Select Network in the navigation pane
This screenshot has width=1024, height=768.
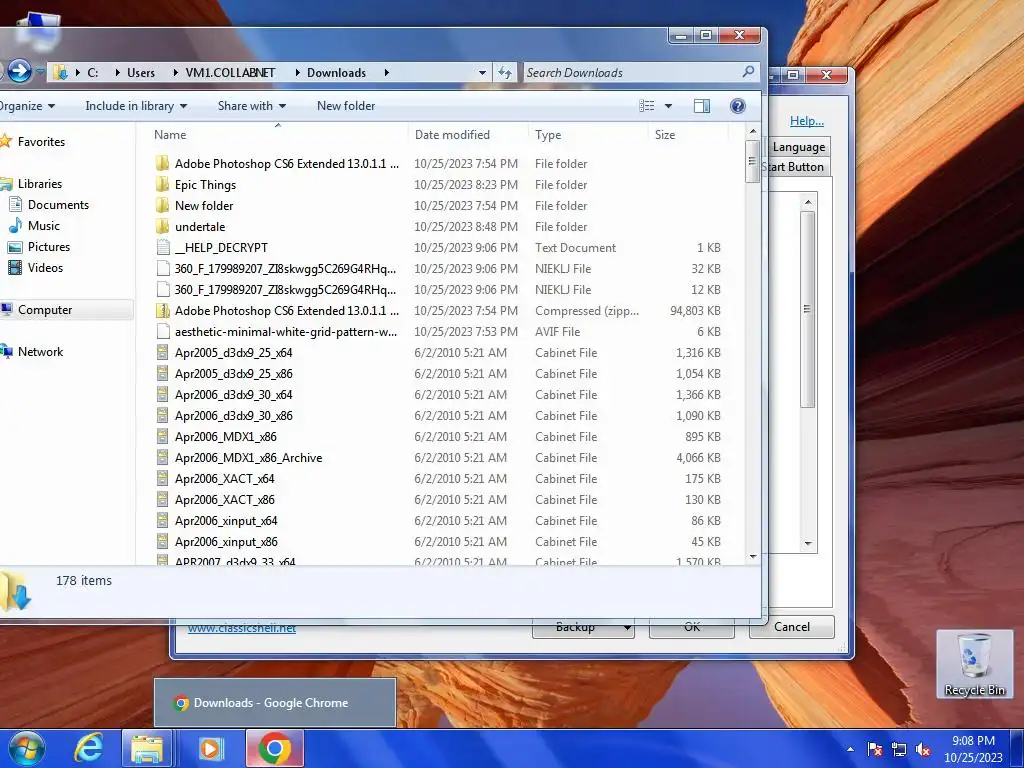coord(40,351)
